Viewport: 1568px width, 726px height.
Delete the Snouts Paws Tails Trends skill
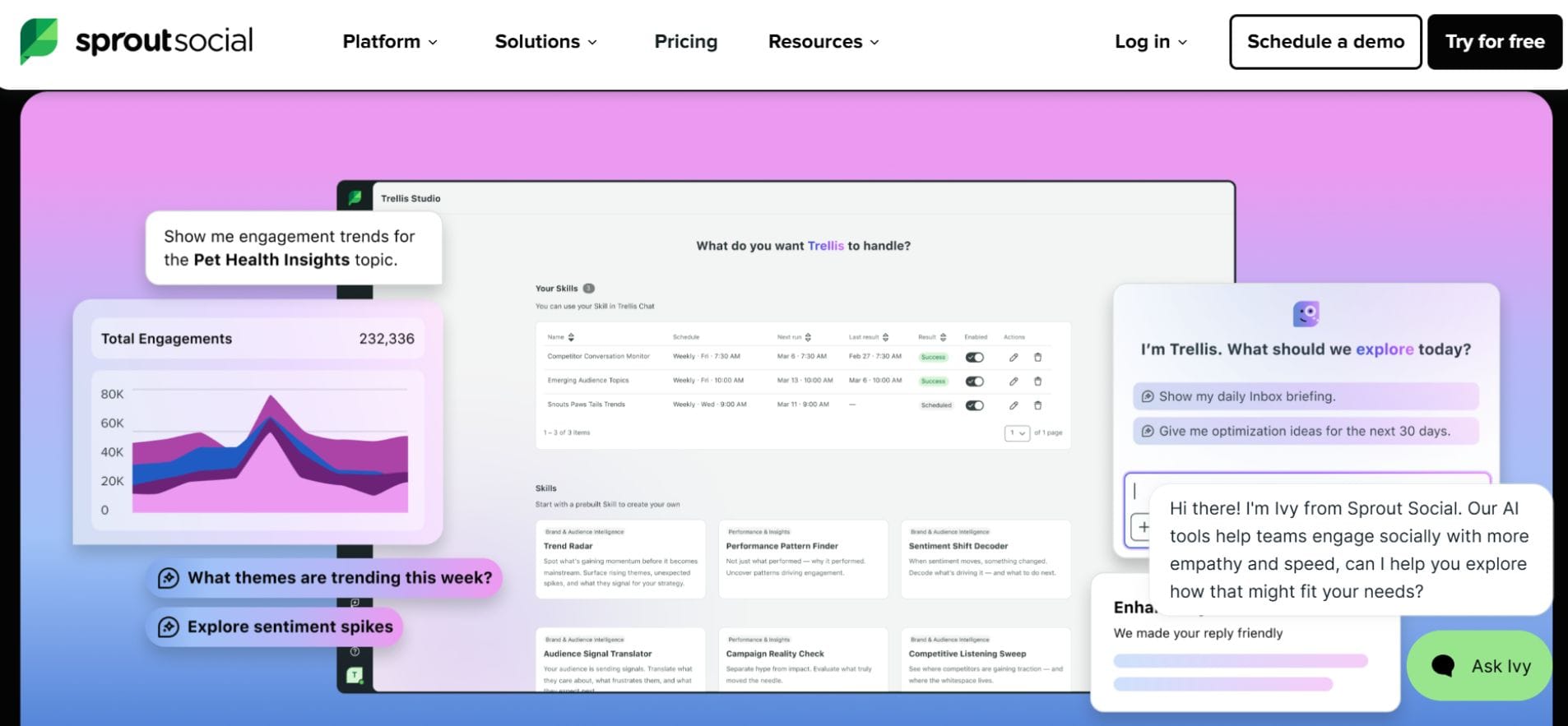[1037, 405]
